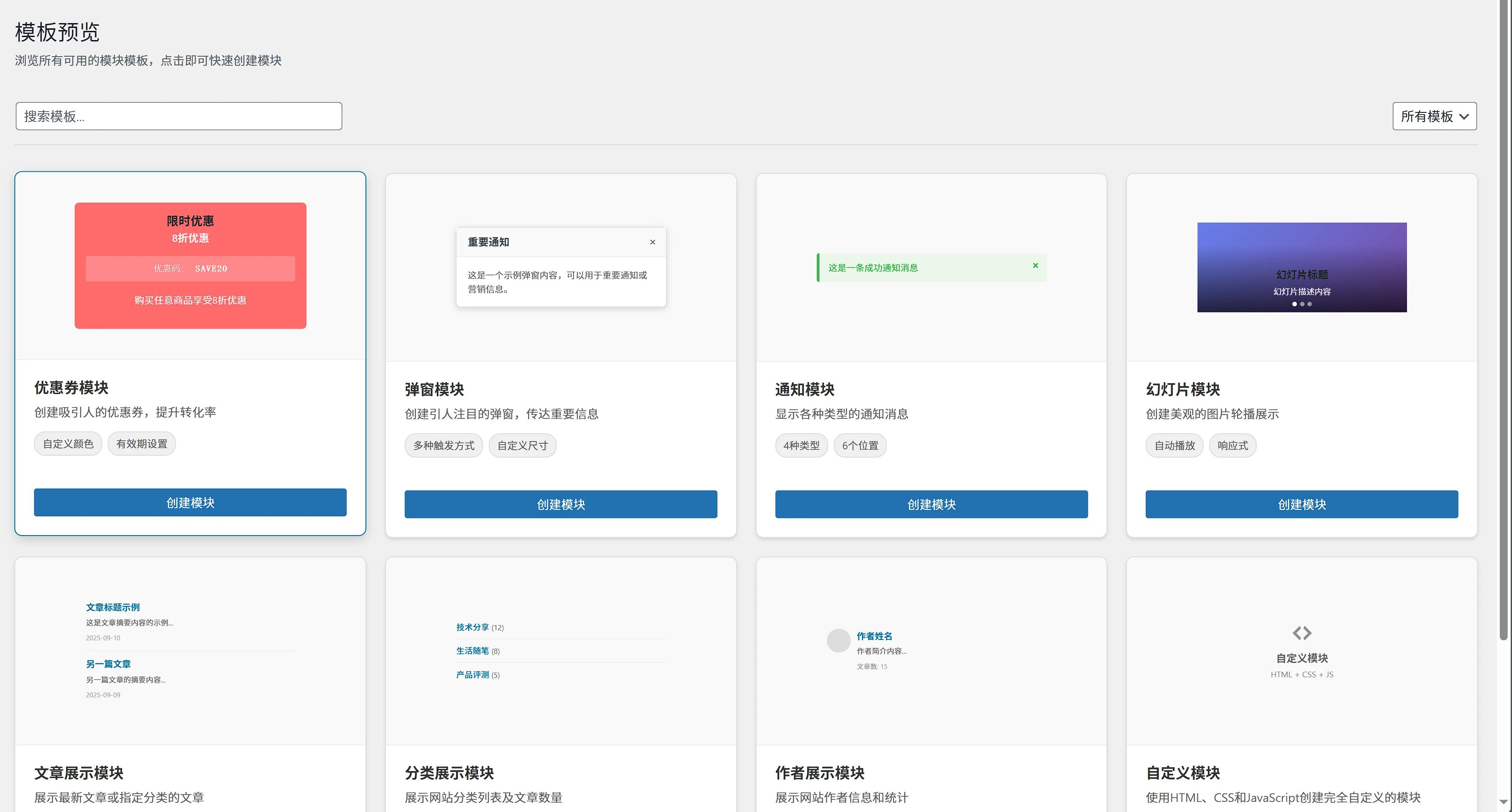1512x812 pixels.
Task: Click the 自定义颜色 tag chip
Action: (x=68, y=444)
